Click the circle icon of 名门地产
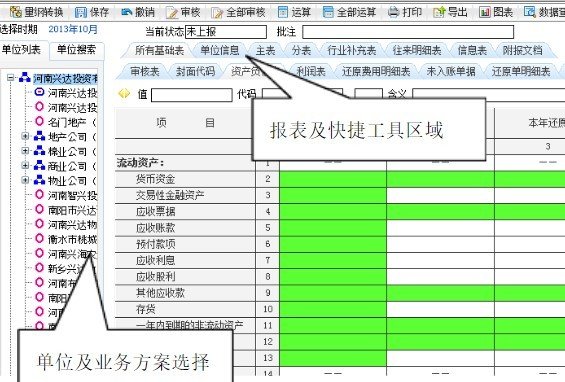Viewport: 565px width, 382px height. click(39, 121)
